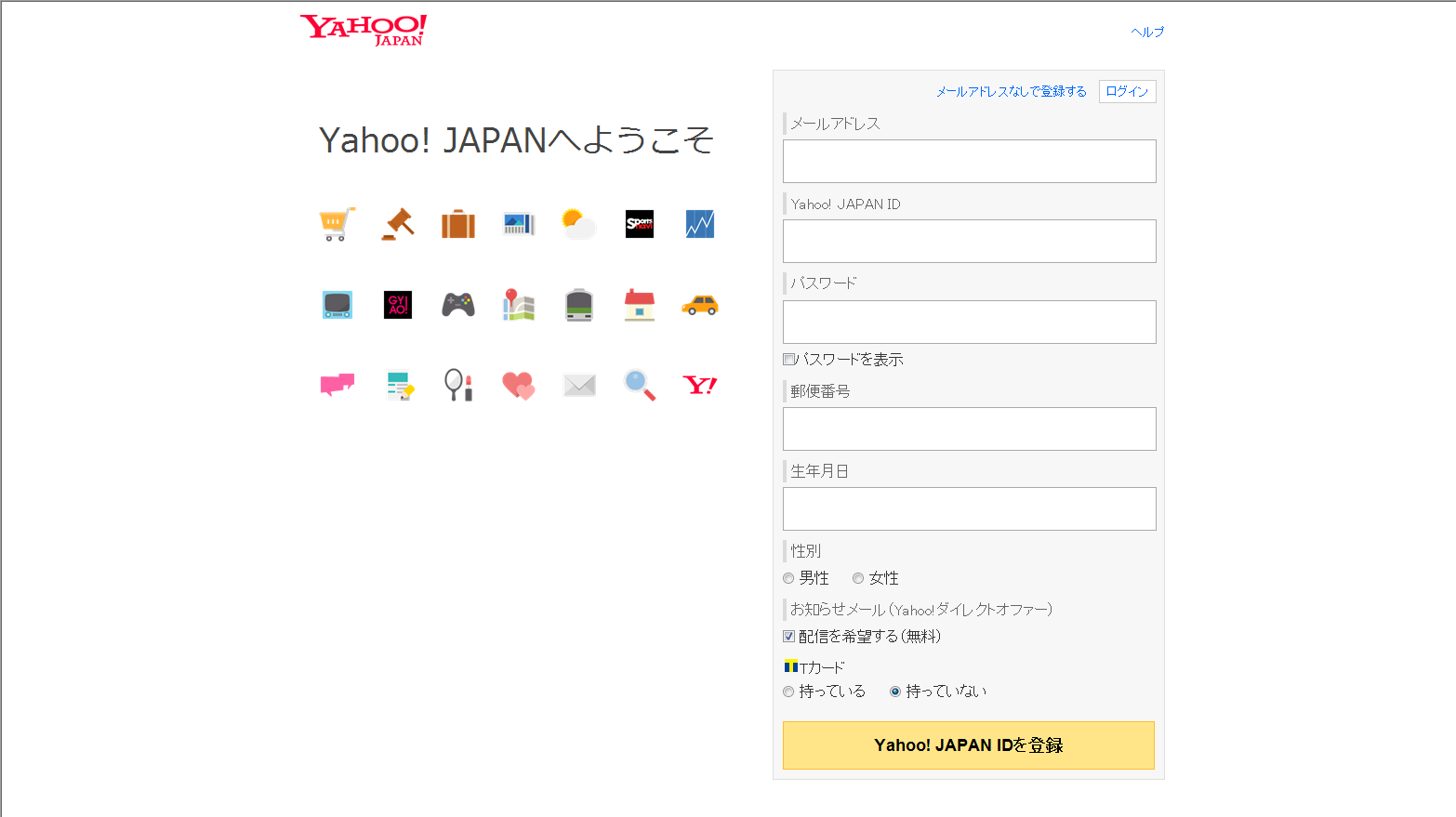
Task: Open the pink hearts icon
Action: [x=519, y=385]
